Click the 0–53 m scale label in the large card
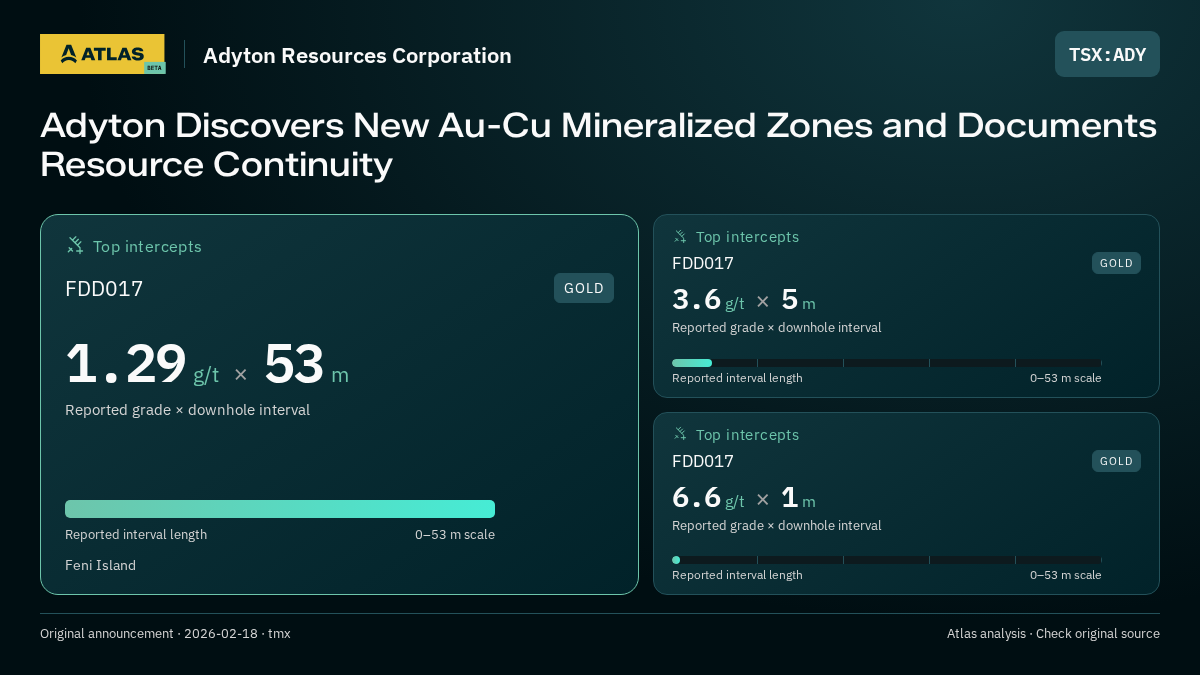This screenshot has height=675, width=1200. pos(455,535)
